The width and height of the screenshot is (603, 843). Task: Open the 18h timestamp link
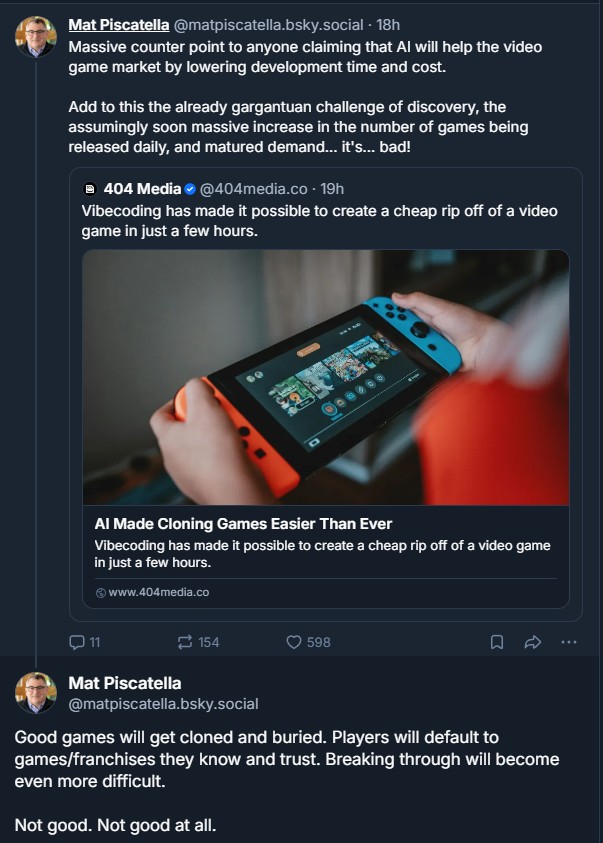tap(388, 25)
